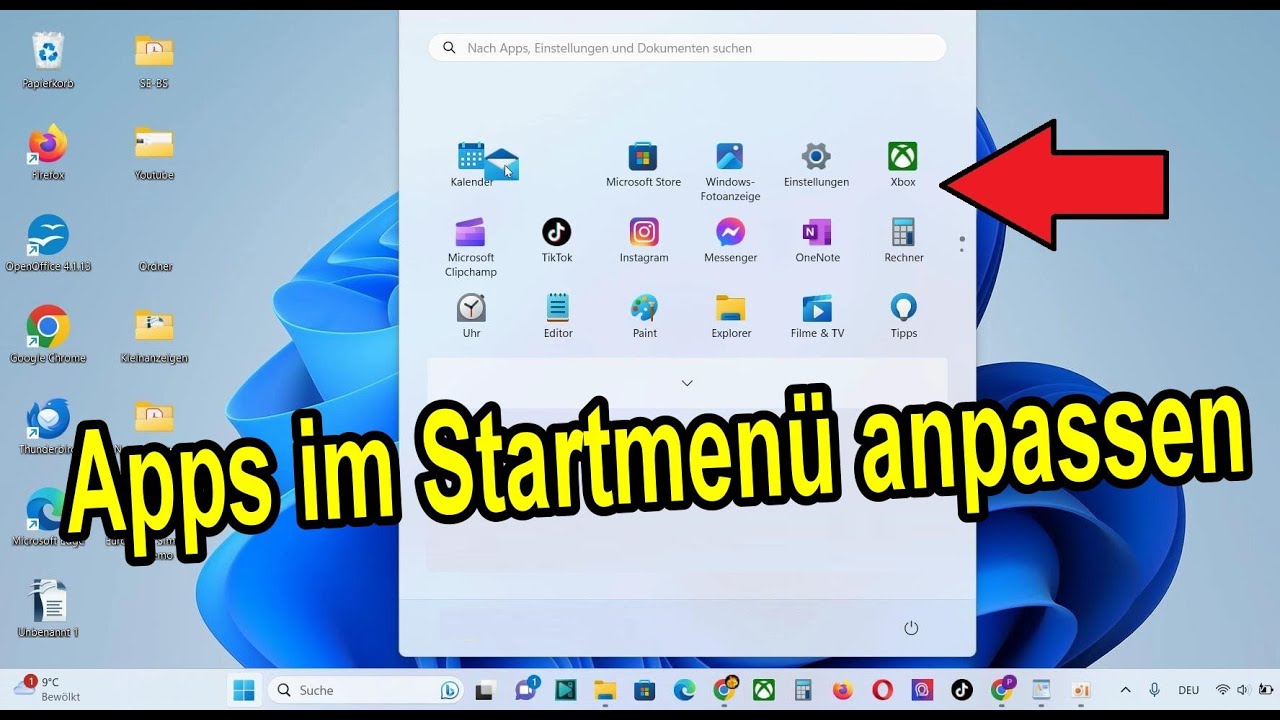Select Youtube folder on desktop
This screenshot has height=720, width=1280.
point(154,152)
